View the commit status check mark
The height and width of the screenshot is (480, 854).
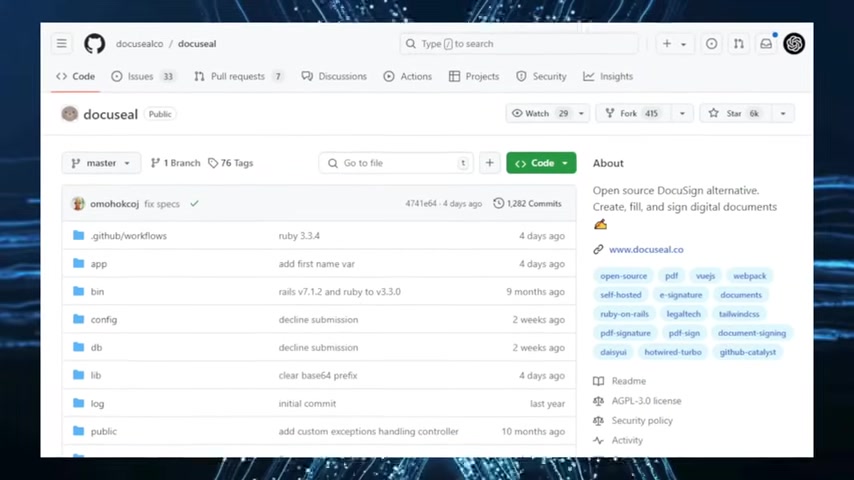click(x=194, y=203)
